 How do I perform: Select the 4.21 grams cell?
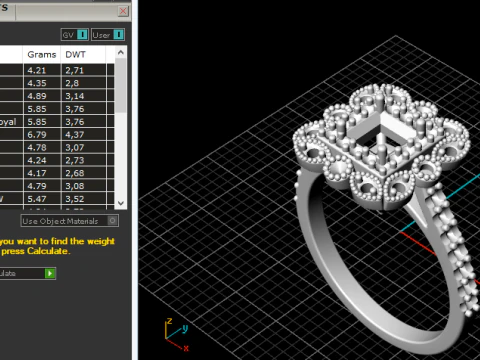click(42, 70)
